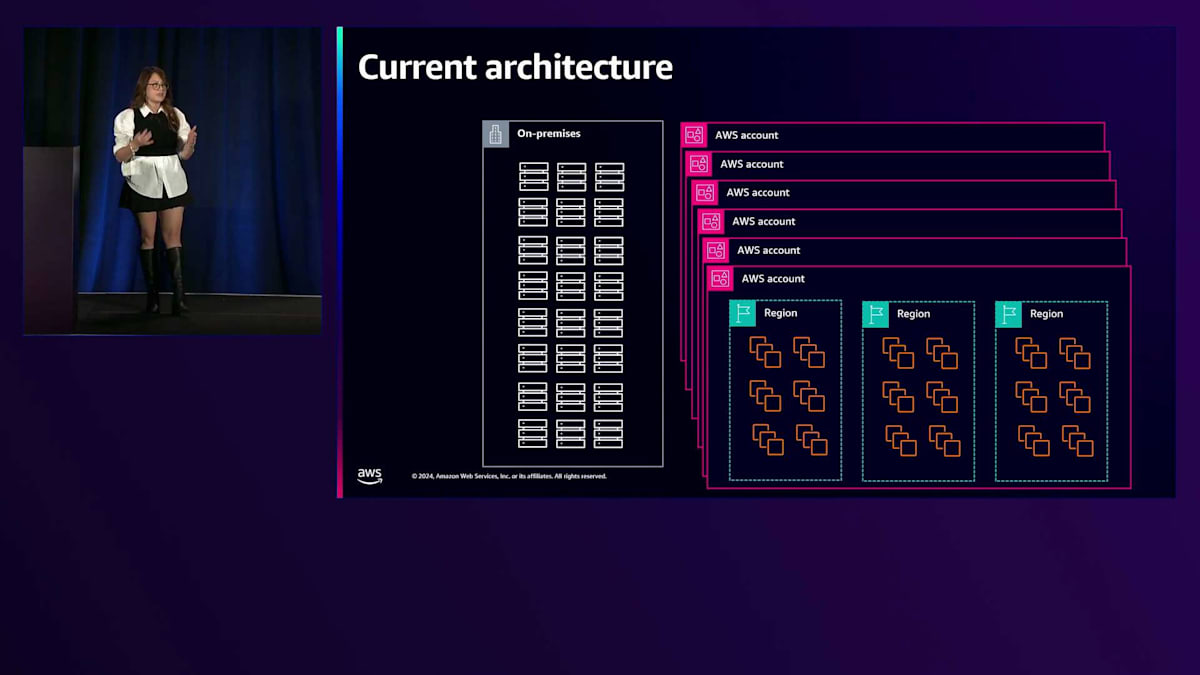The image size is (1200, 675).
Task: Click the frontmost 'AWS account' label above Regions
Action: (773, 279)
